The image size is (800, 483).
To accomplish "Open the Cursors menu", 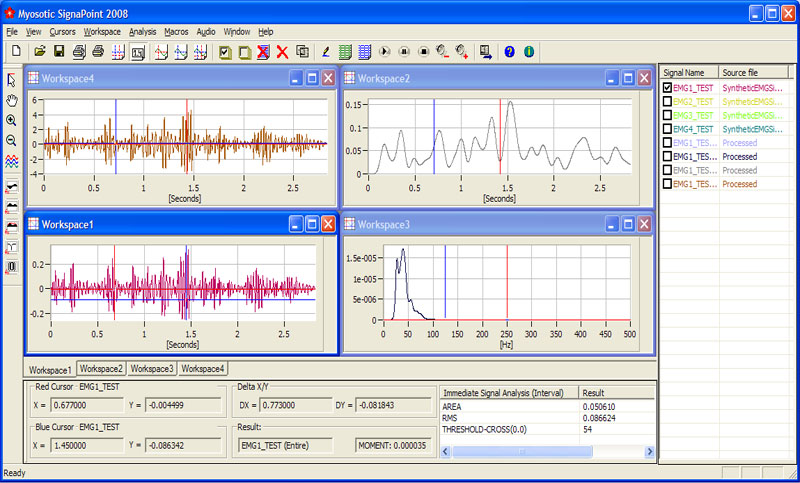I will pos(62,32).
